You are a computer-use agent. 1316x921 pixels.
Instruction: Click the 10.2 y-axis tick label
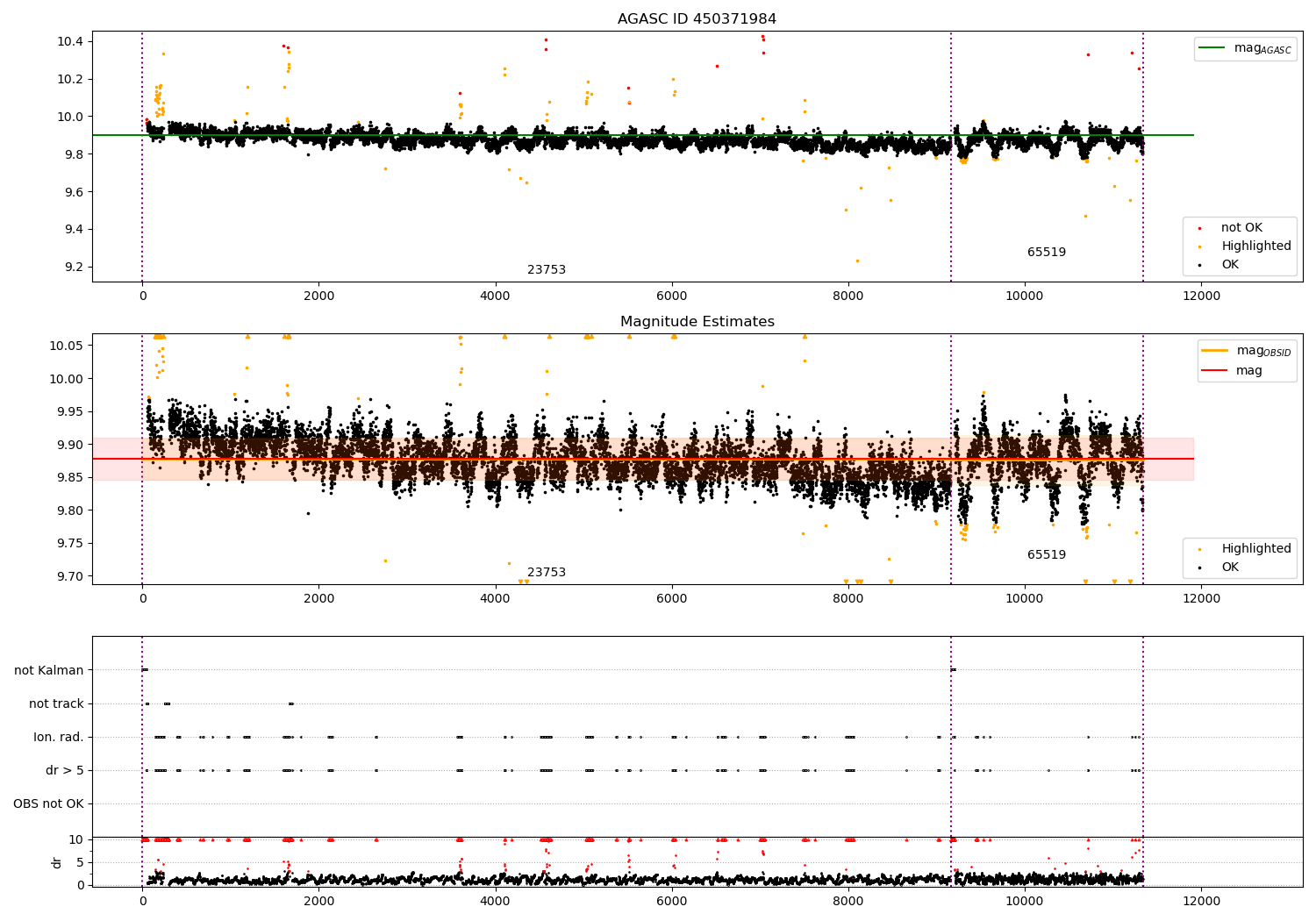[x=70, y=79]
